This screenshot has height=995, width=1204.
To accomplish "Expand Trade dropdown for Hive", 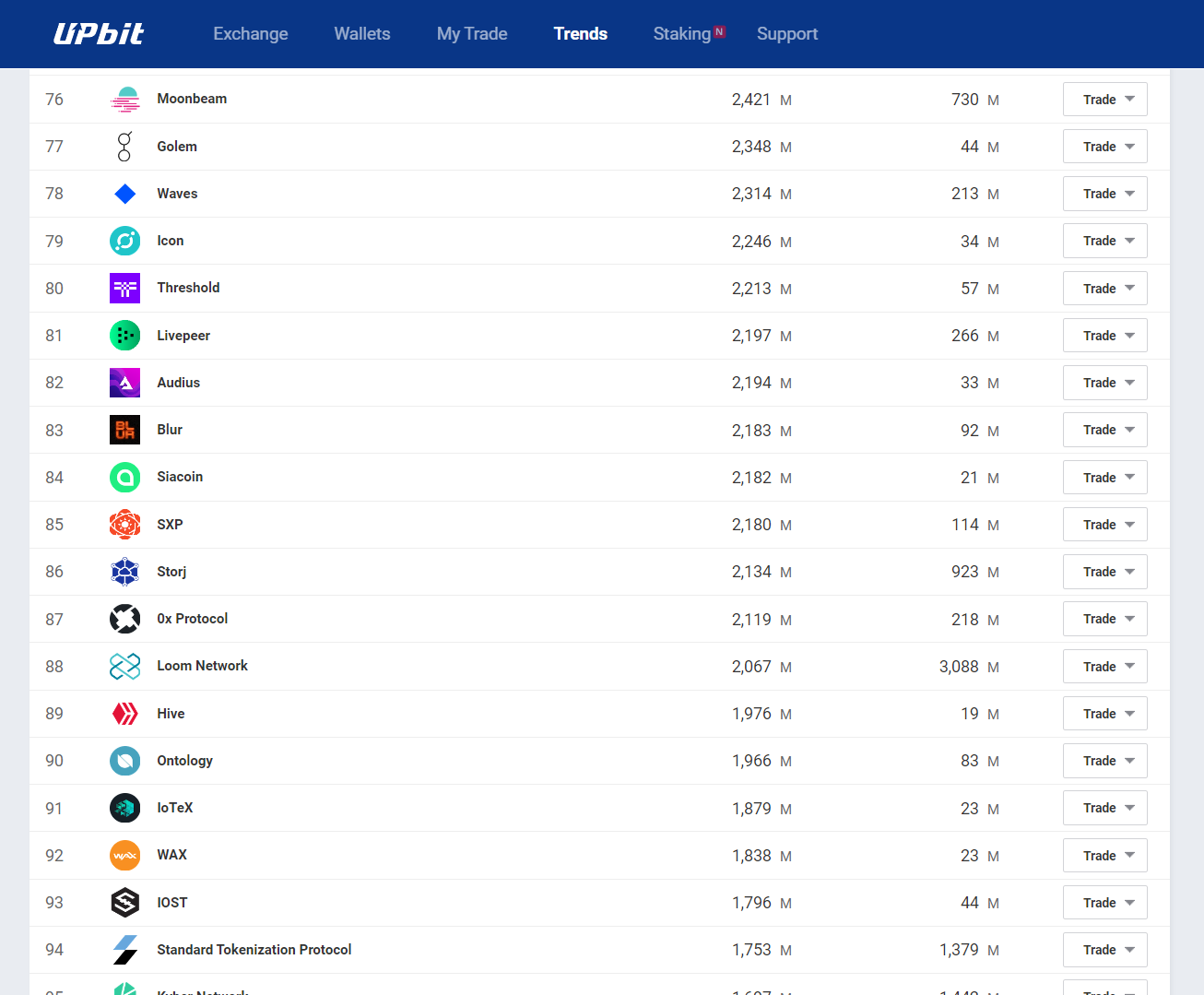I will [1105, 714].
